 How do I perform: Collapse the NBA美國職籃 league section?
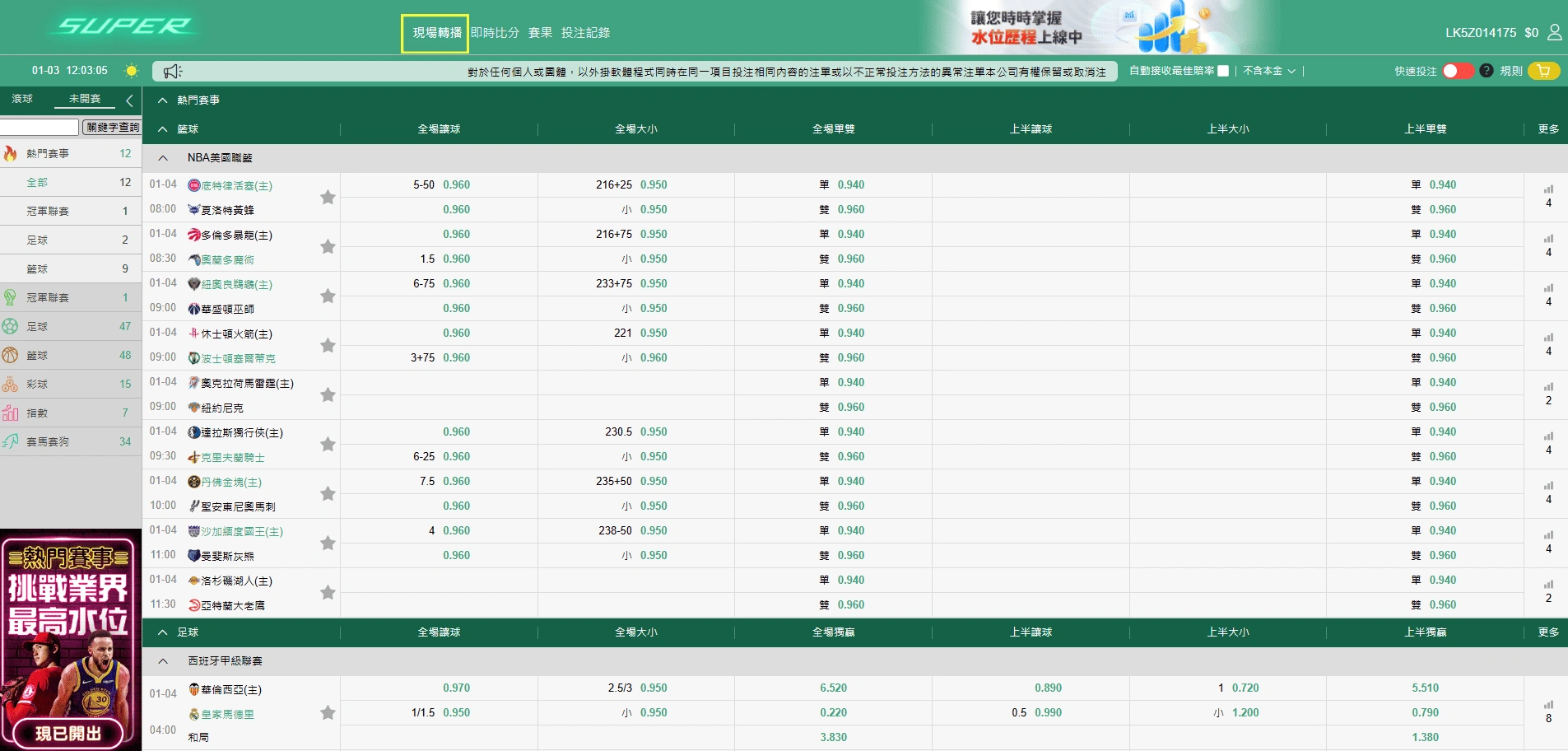point(163,158)
